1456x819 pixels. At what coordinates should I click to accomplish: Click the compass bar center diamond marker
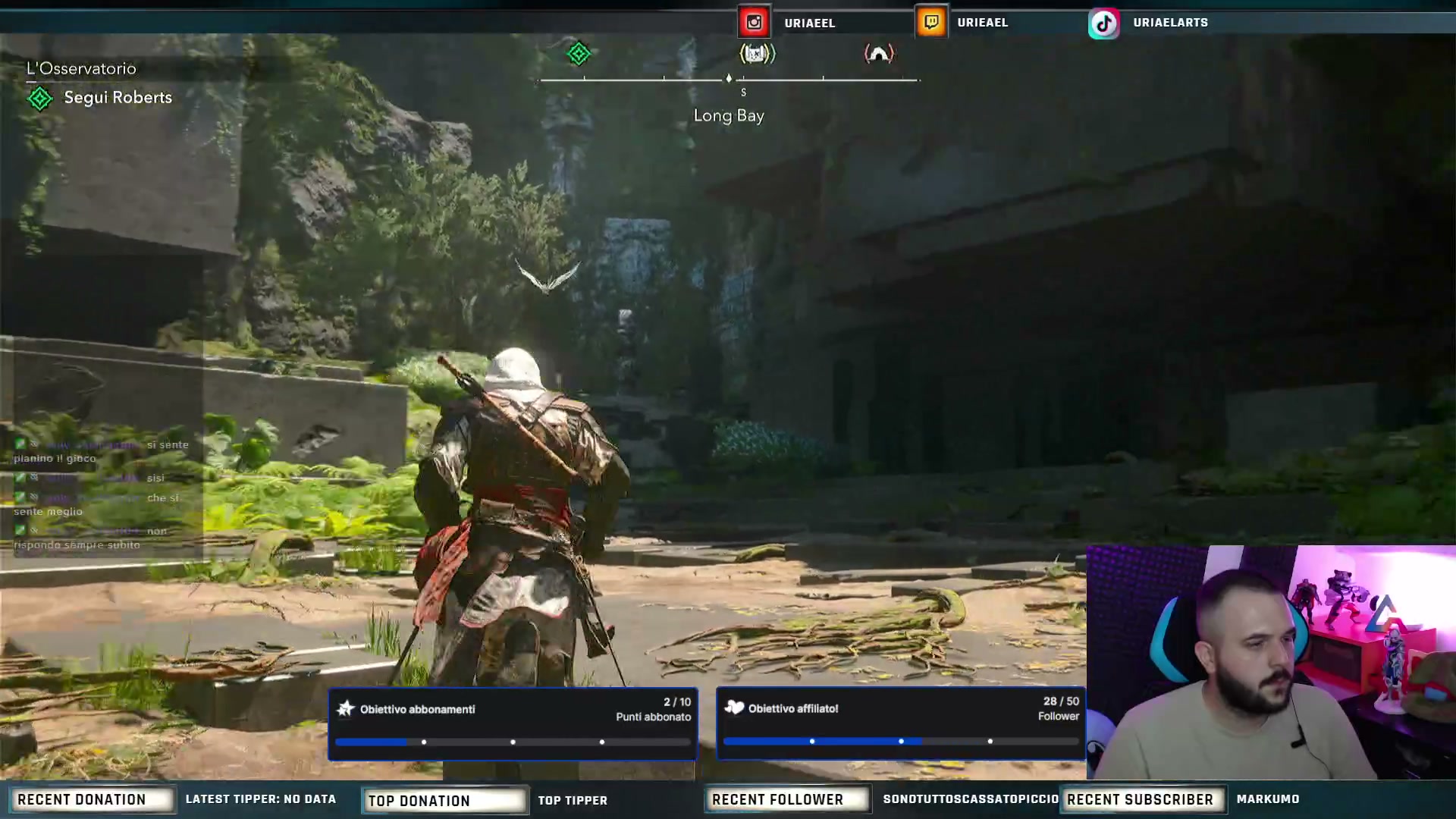click(x=729, y=78)
